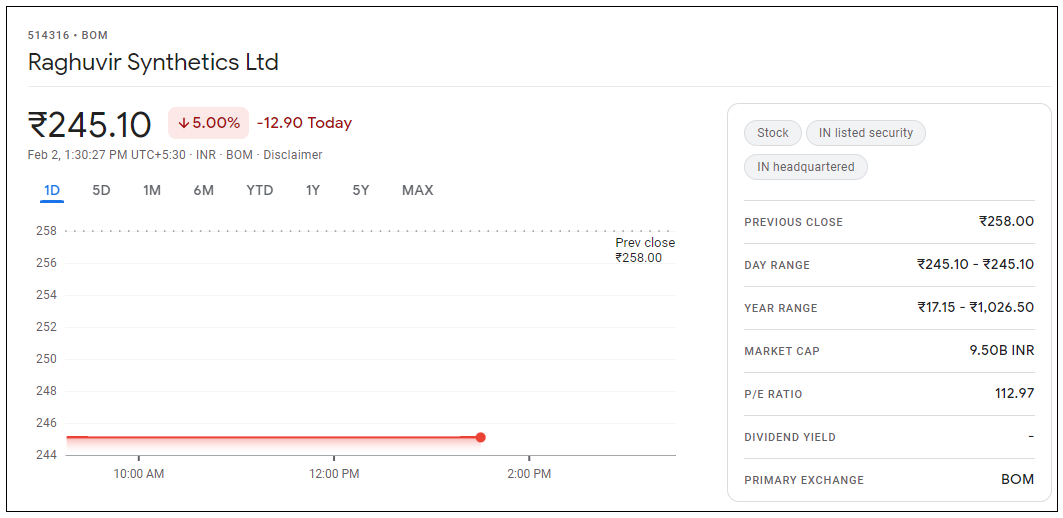Click the 2:00 PM axis label
This screenshot has height=518, width=1063.
529,474
